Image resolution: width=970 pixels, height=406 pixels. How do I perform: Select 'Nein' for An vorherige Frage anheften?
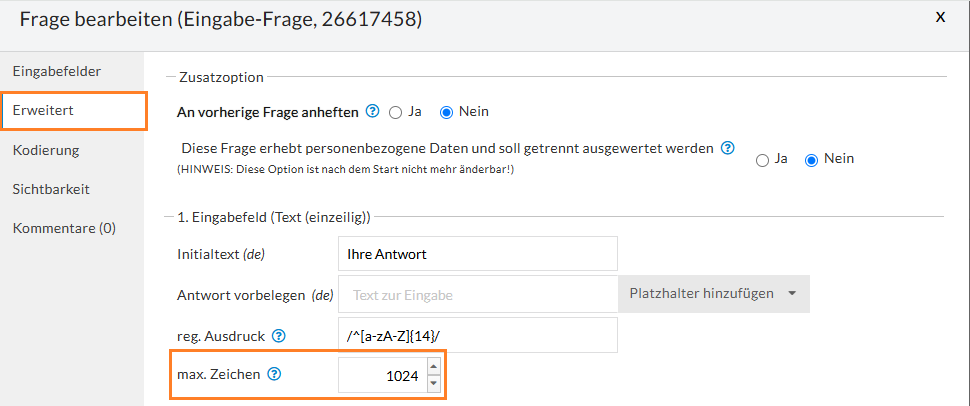[x=447, y=111]
